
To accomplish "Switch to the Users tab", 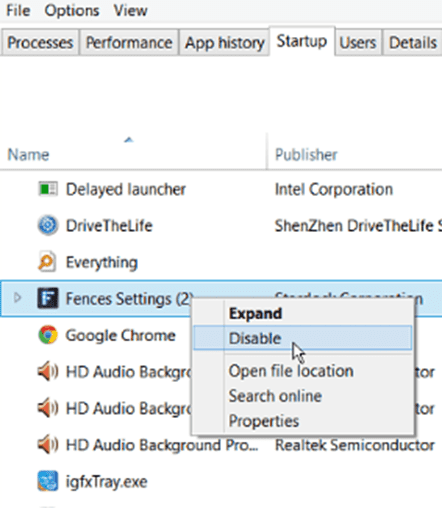I will tap(358, 43).
